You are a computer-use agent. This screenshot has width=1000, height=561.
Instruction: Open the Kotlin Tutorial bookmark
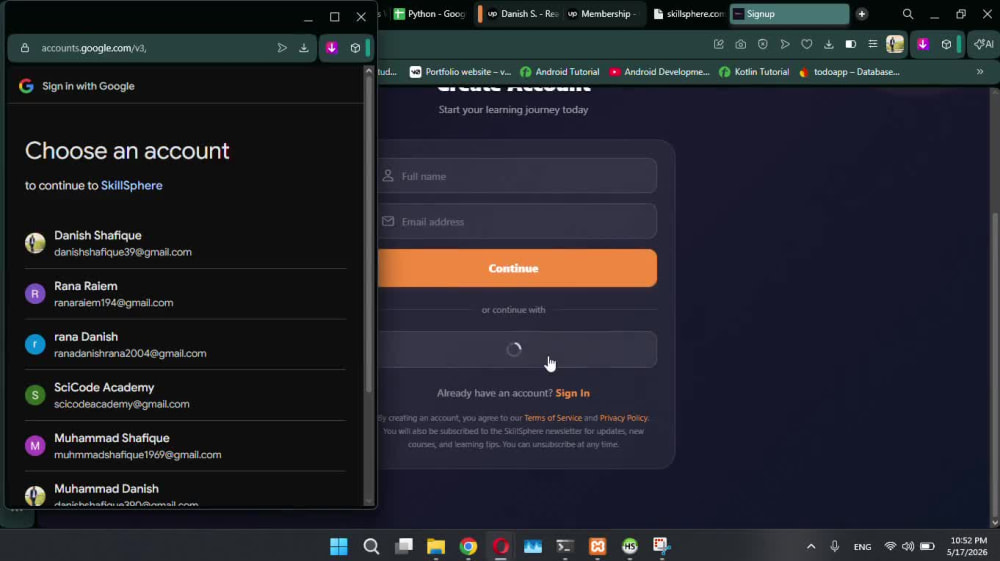click(754, 72)
